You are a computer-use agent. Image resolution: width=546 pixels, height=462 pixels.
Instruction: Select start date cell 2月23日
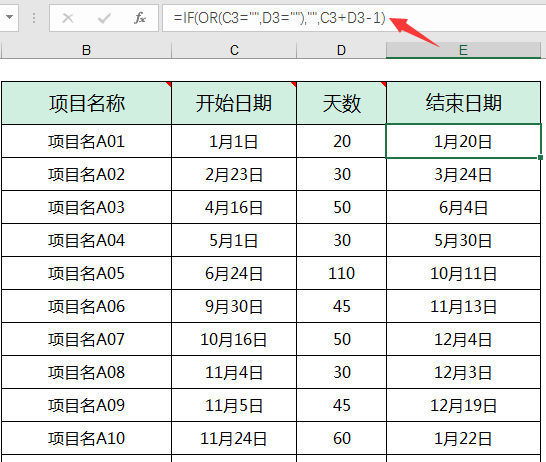click(234, 174)
